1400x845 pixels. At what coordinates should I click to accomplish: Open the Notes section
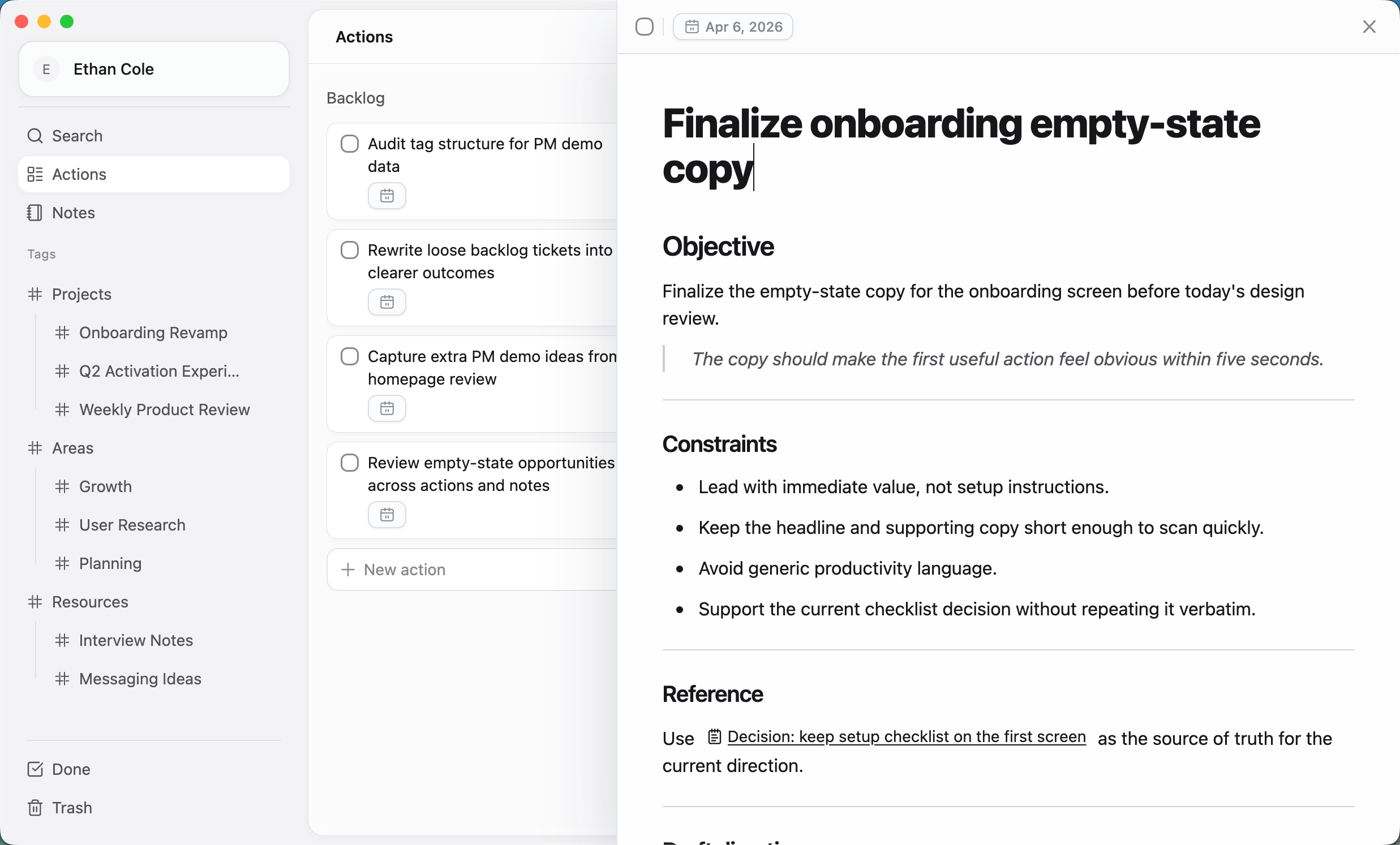74,213
